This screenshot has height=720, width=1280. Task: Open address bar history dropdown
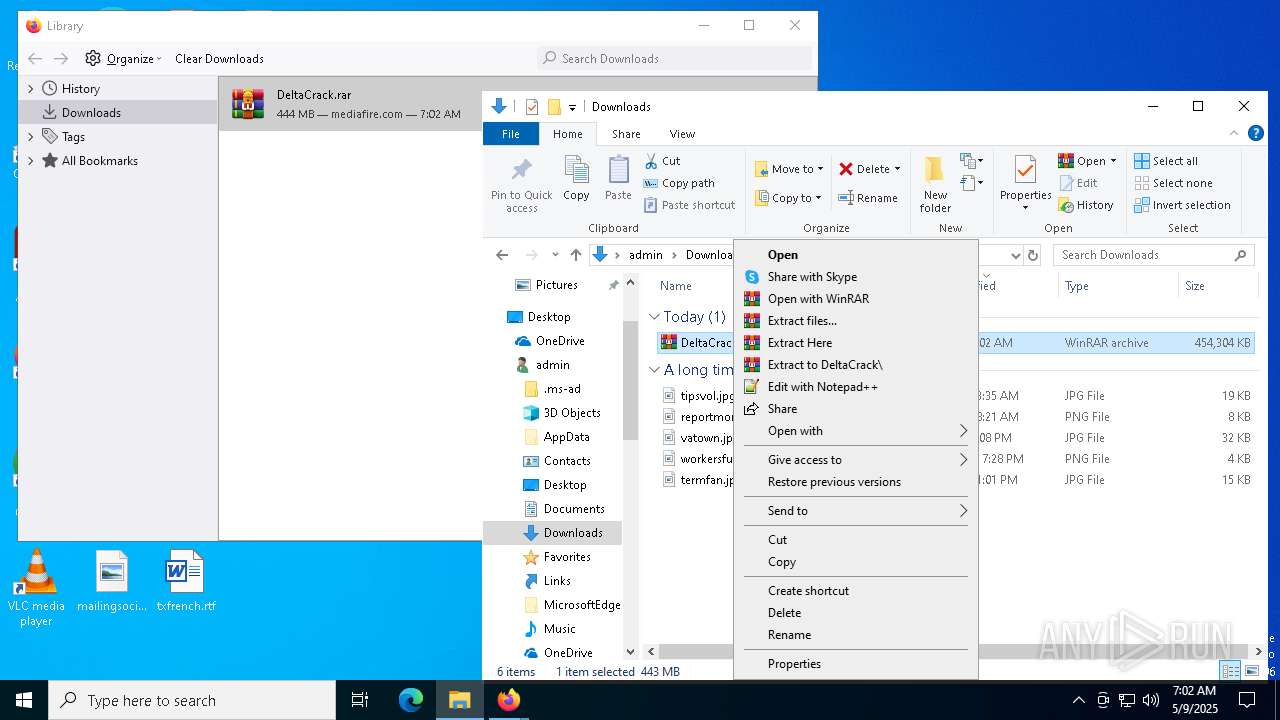click(1015, 255)
